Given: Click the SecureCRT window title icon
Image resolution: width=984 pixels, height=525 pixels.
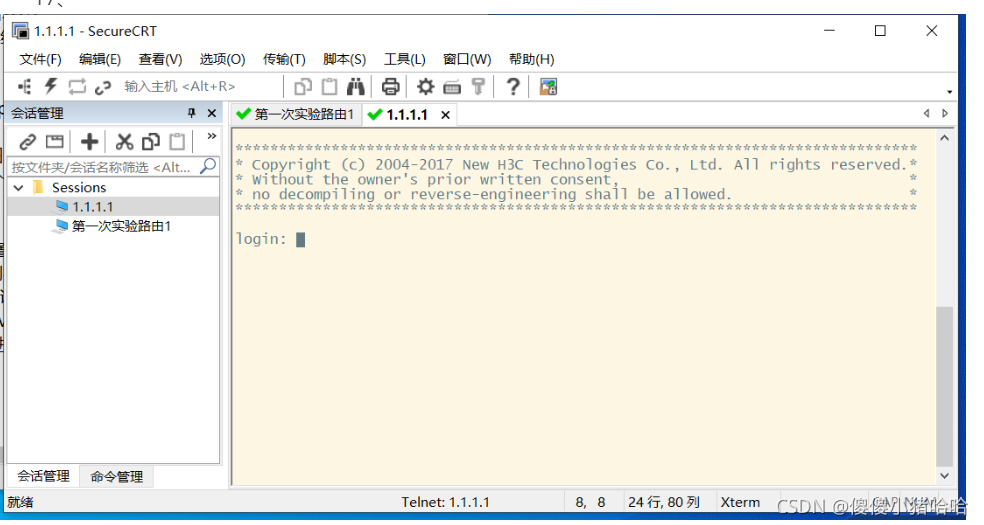Looking at the screenshot, I should coord(21,31).
